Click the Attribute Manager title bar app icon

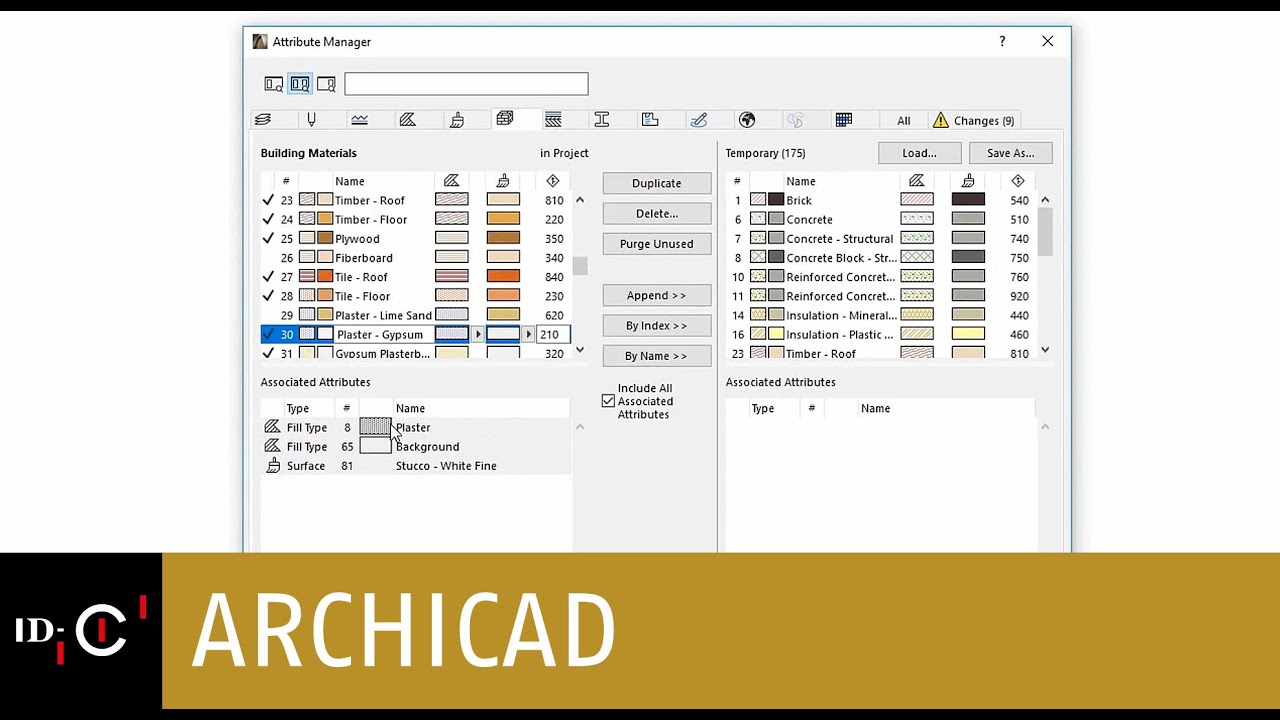(x=260, y=42)
